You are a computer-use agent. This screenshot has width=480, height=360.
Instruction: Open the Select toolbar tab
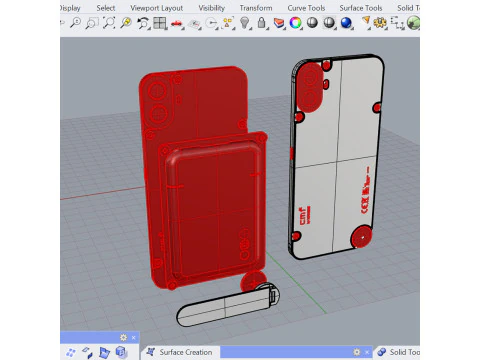(106, 8)
